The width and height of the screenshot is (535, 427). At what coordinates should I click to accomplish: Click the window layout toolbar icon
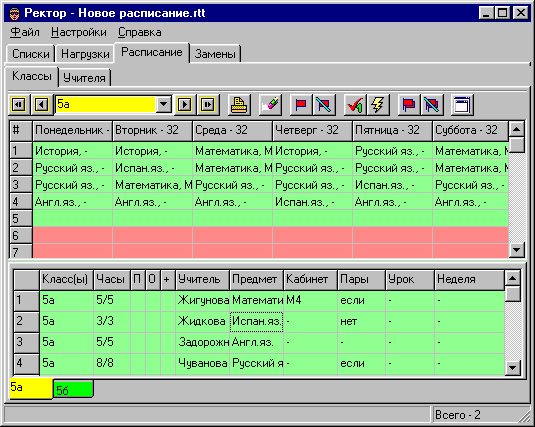(462, 104)
